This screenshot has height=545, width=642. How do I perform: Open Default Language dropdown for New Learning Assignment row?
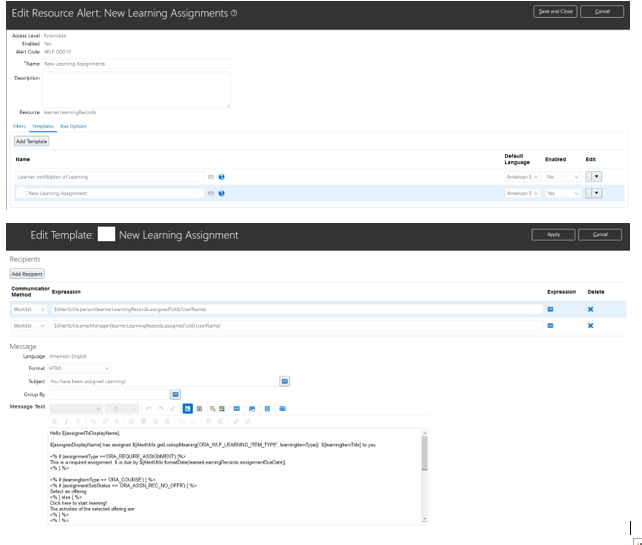522,193
